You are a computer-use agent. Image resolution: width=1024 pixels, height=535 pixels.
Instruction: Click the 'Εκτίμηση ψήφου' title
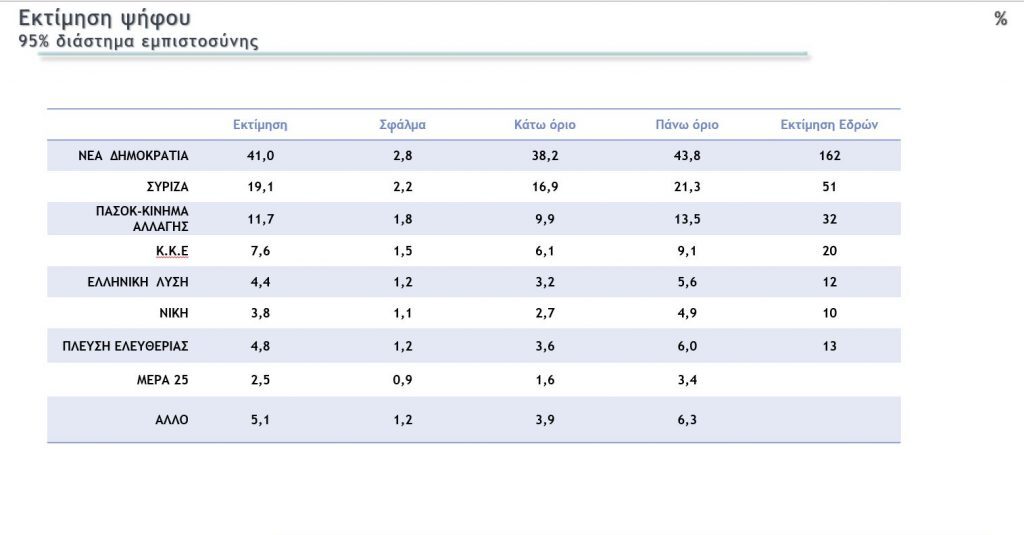coord(105,19)
